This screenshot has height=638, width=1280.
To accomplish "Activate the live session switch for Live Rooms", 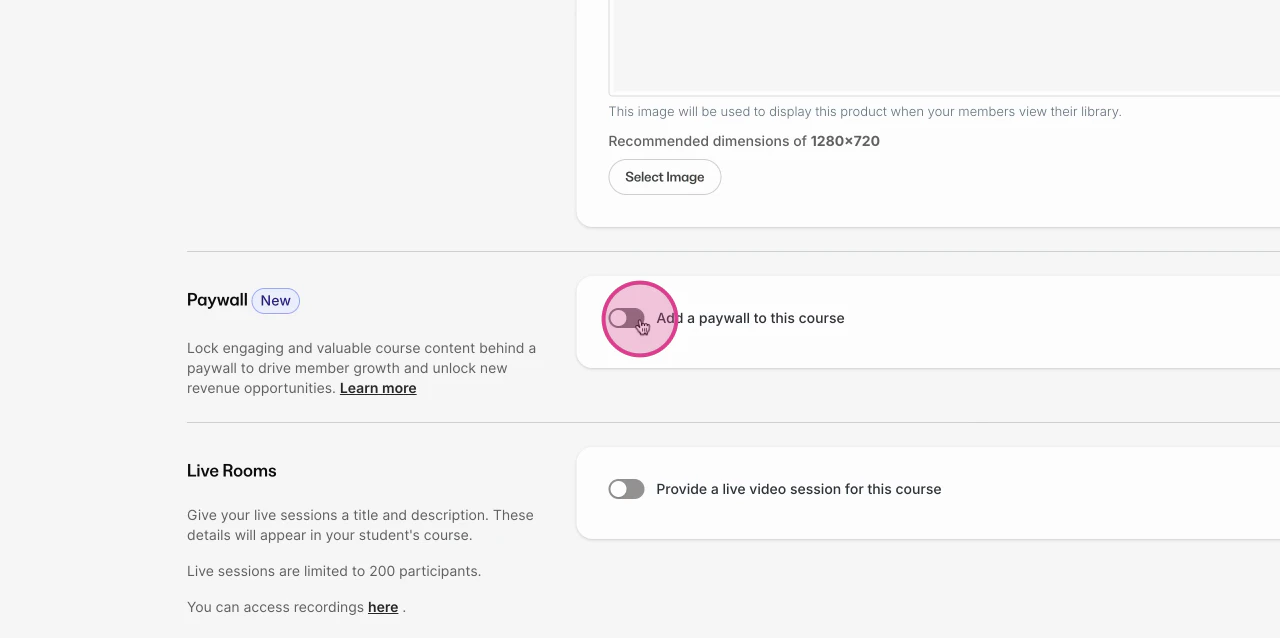I will (x=626, y=489).
